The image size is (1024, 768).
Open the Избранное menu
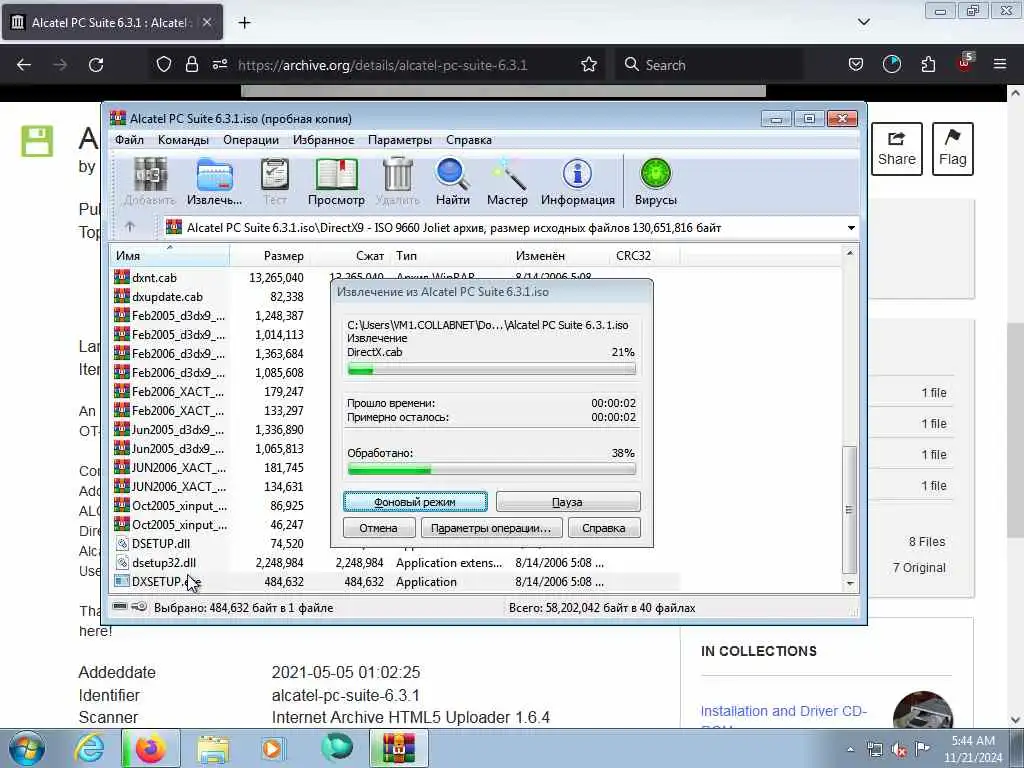(323, 140)
